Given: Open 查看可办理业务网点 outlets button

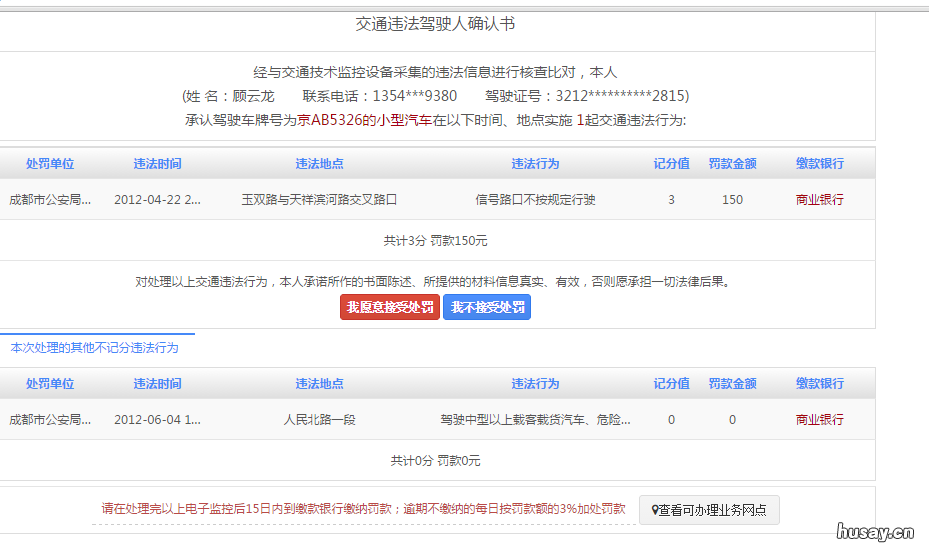Looking at the screenshot, I should tap(709, 510).
